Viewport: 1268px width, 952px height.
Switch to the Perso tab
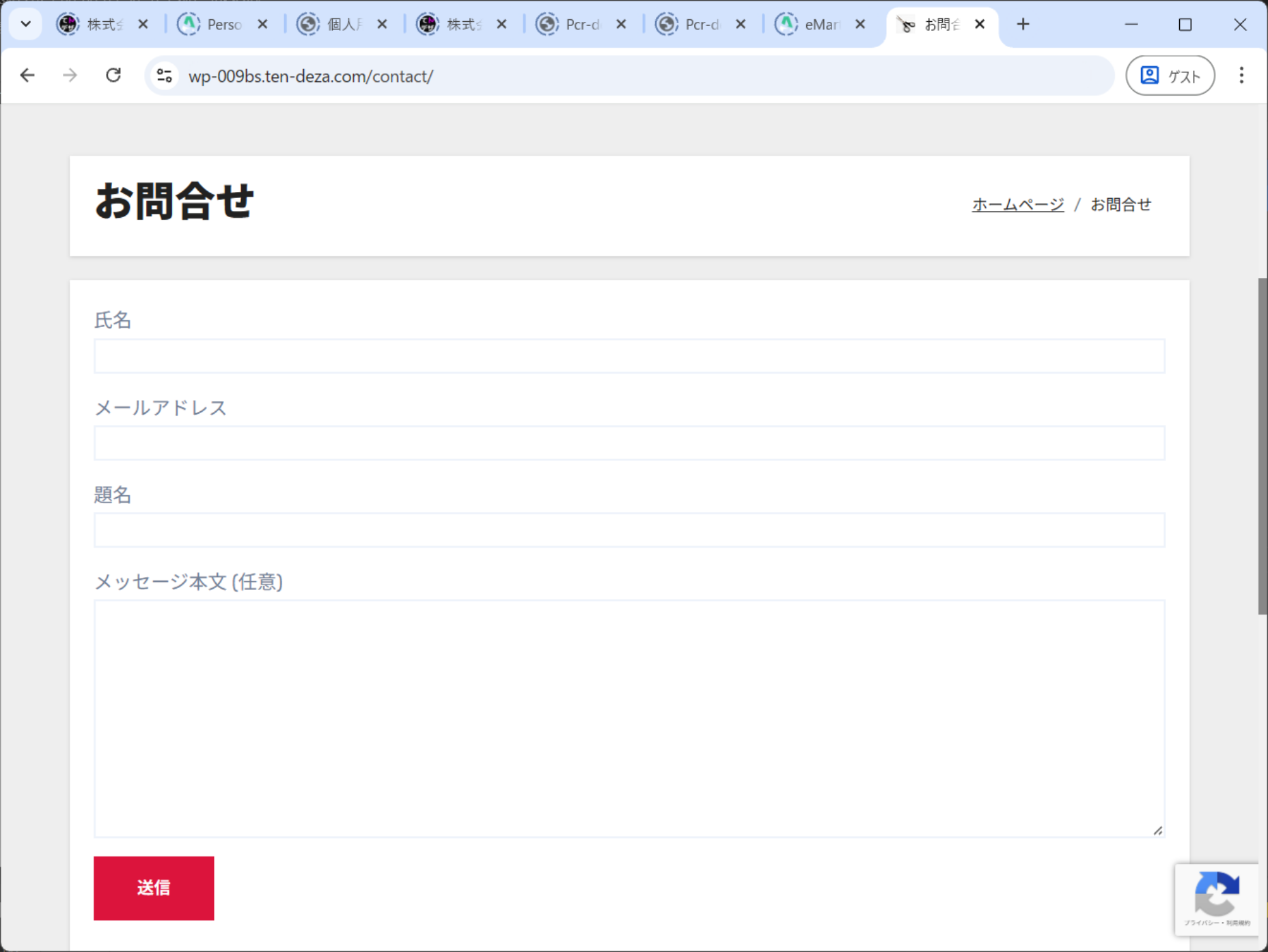pyautogui.click(x=215, y=25)
